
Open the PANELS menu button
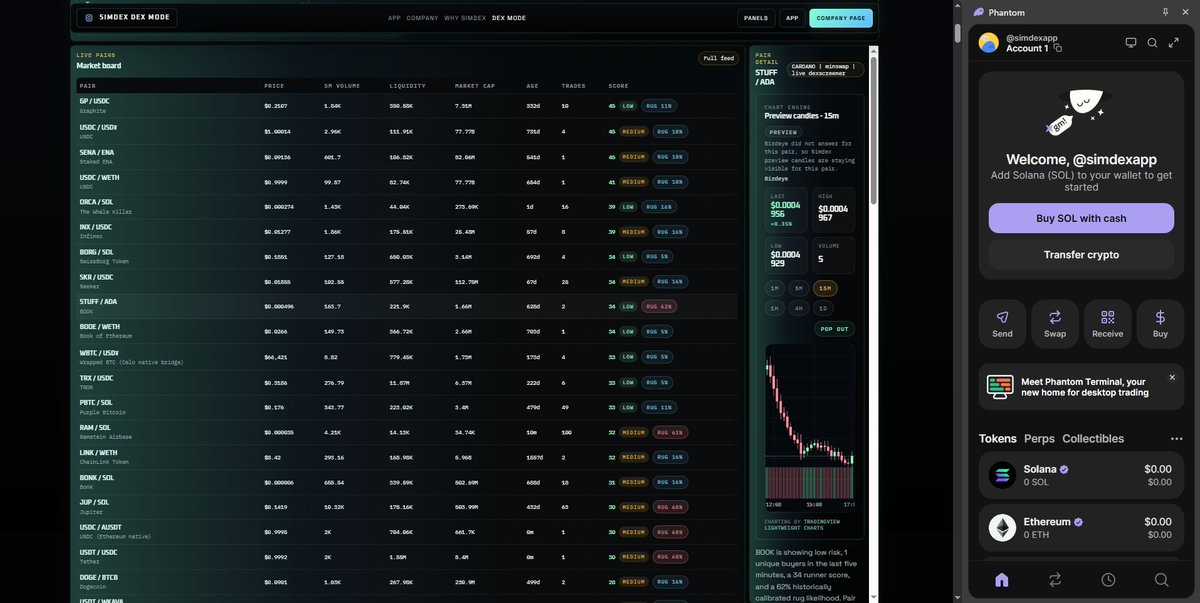[756, 18]
